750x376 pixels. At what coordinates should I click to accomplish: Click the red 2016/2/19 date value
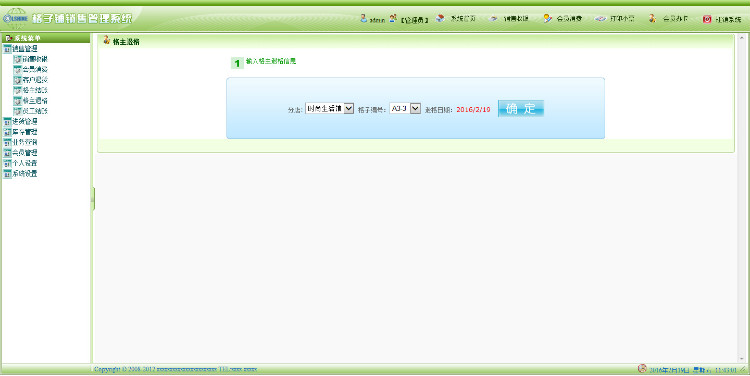click(x=473, y=110)
